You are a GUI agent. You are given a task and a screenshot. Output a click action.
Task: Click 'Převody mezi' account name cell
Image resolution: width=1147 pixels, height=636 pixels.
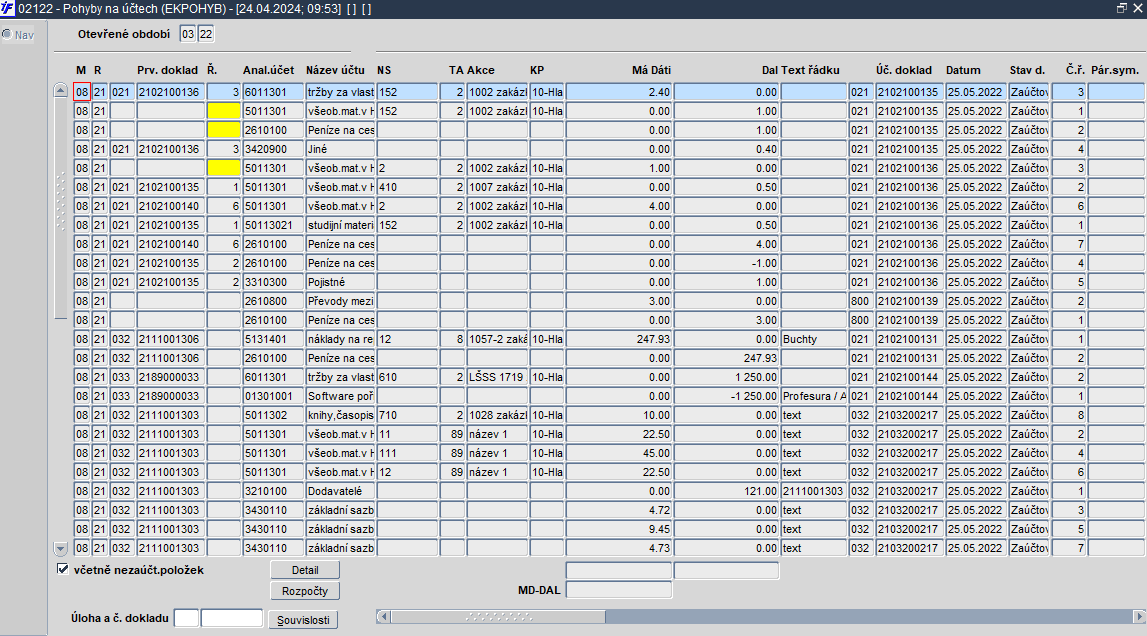pyautogui.click(x=340, y=302)
